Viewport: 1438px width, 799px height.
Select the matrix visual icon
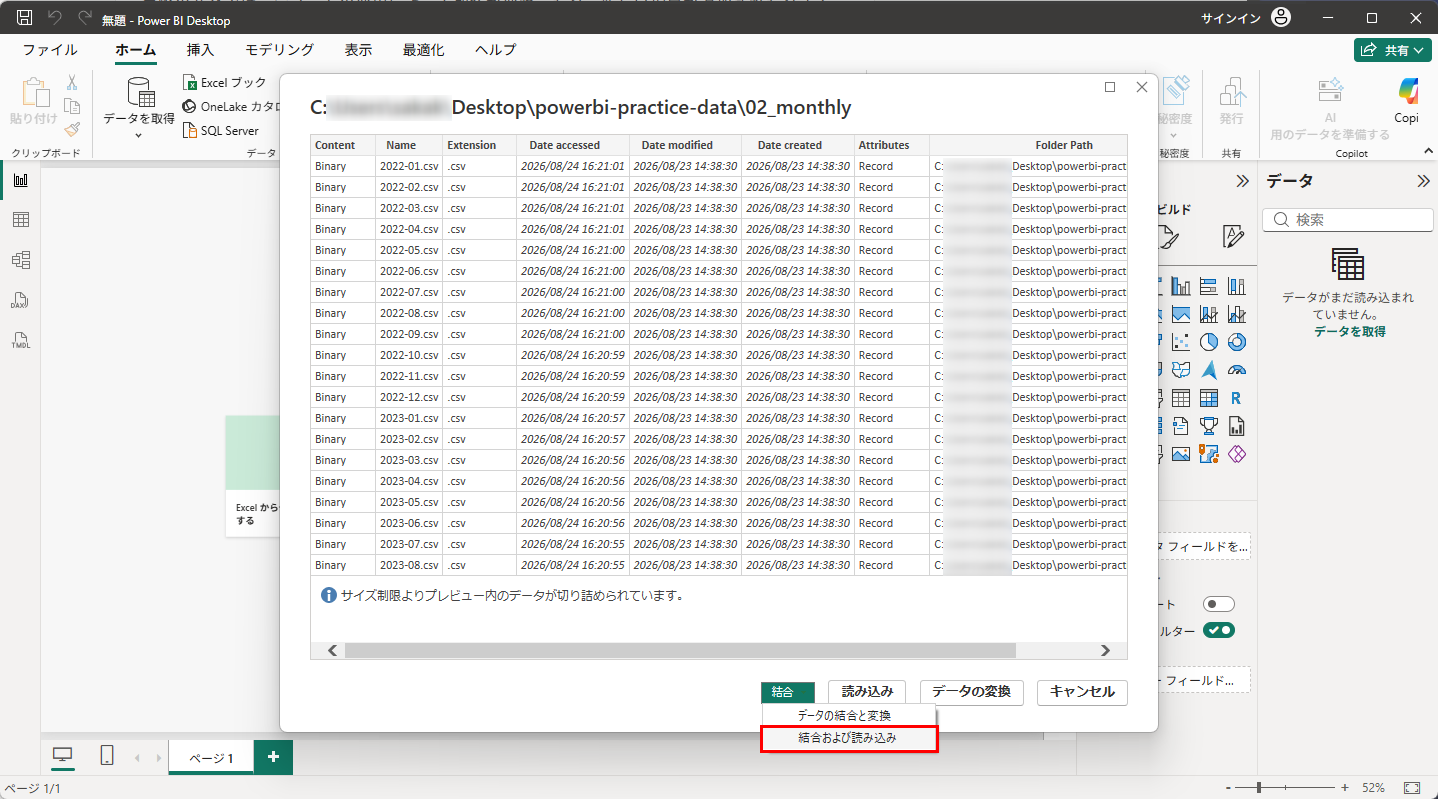pos(1208,398)
